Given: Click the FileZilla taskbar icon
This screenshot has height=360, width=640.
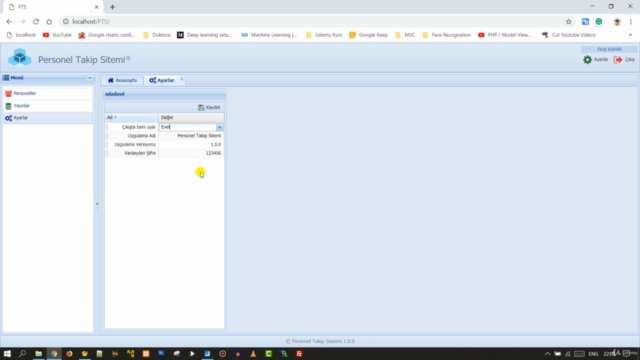Looking at the screenshot, I should coord(299,353).
